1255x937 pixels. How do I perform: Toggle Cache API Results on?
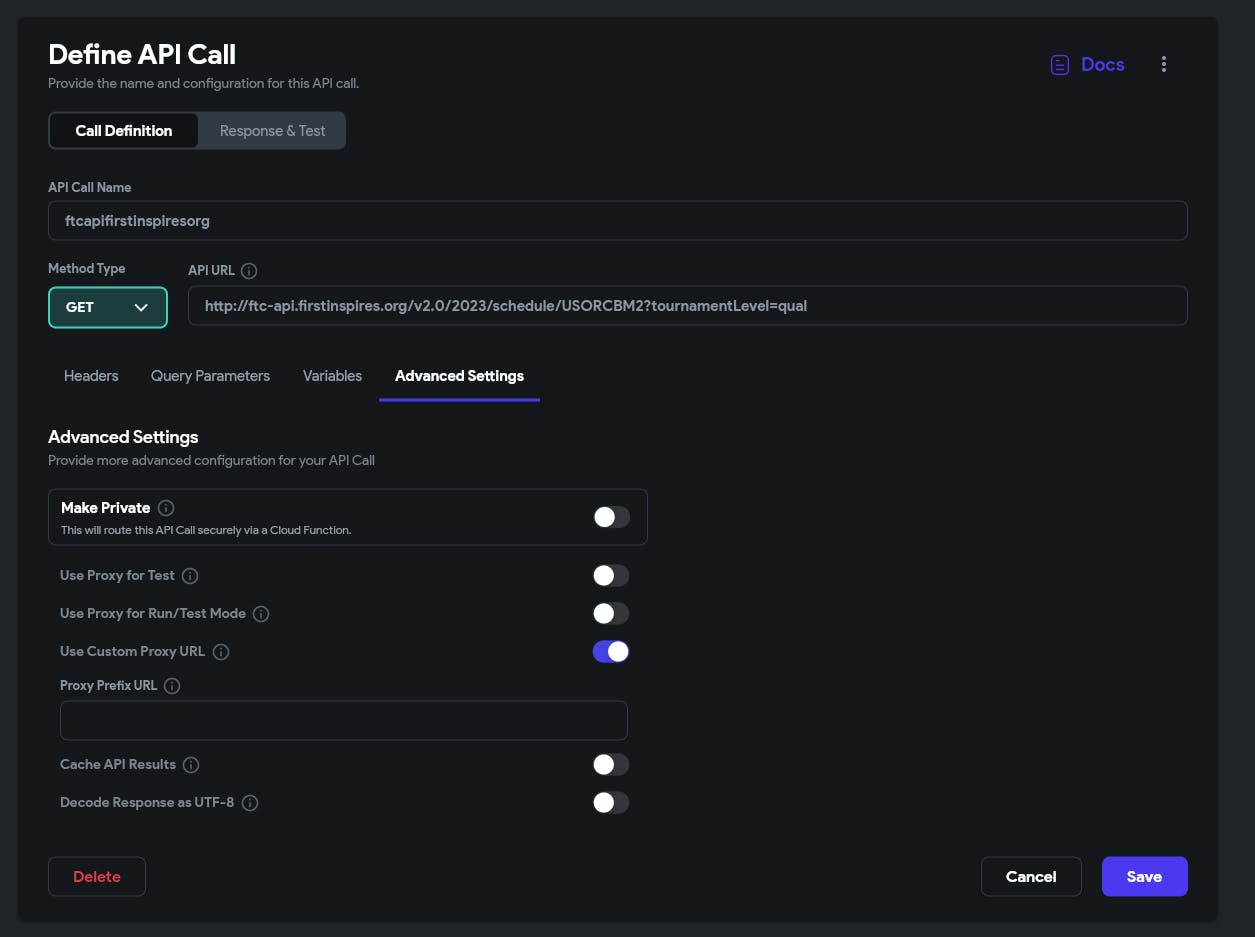pyautogui.click(x=611, y=765)
